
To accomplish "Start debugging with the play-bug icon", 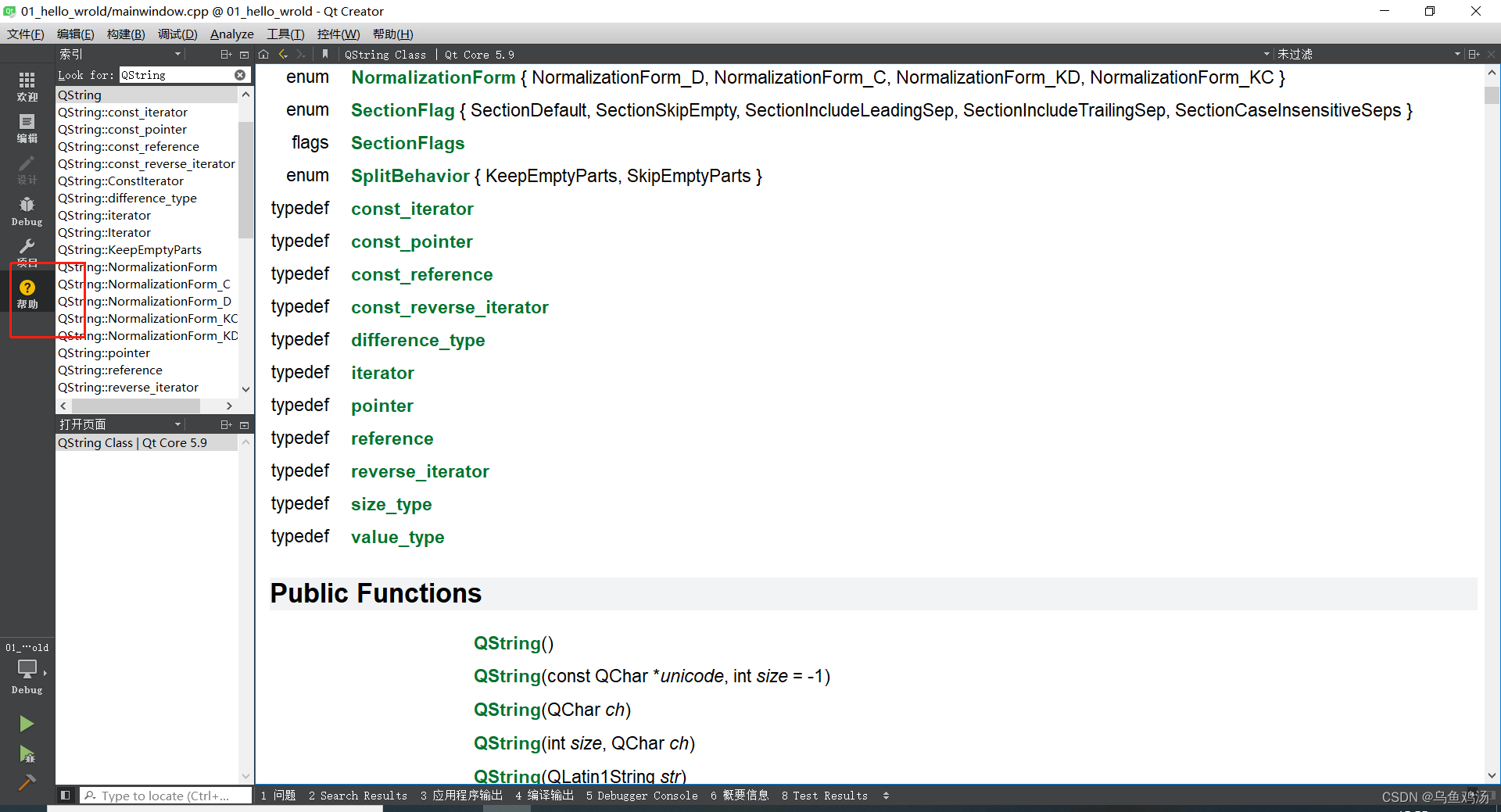I will coord(27,754).
